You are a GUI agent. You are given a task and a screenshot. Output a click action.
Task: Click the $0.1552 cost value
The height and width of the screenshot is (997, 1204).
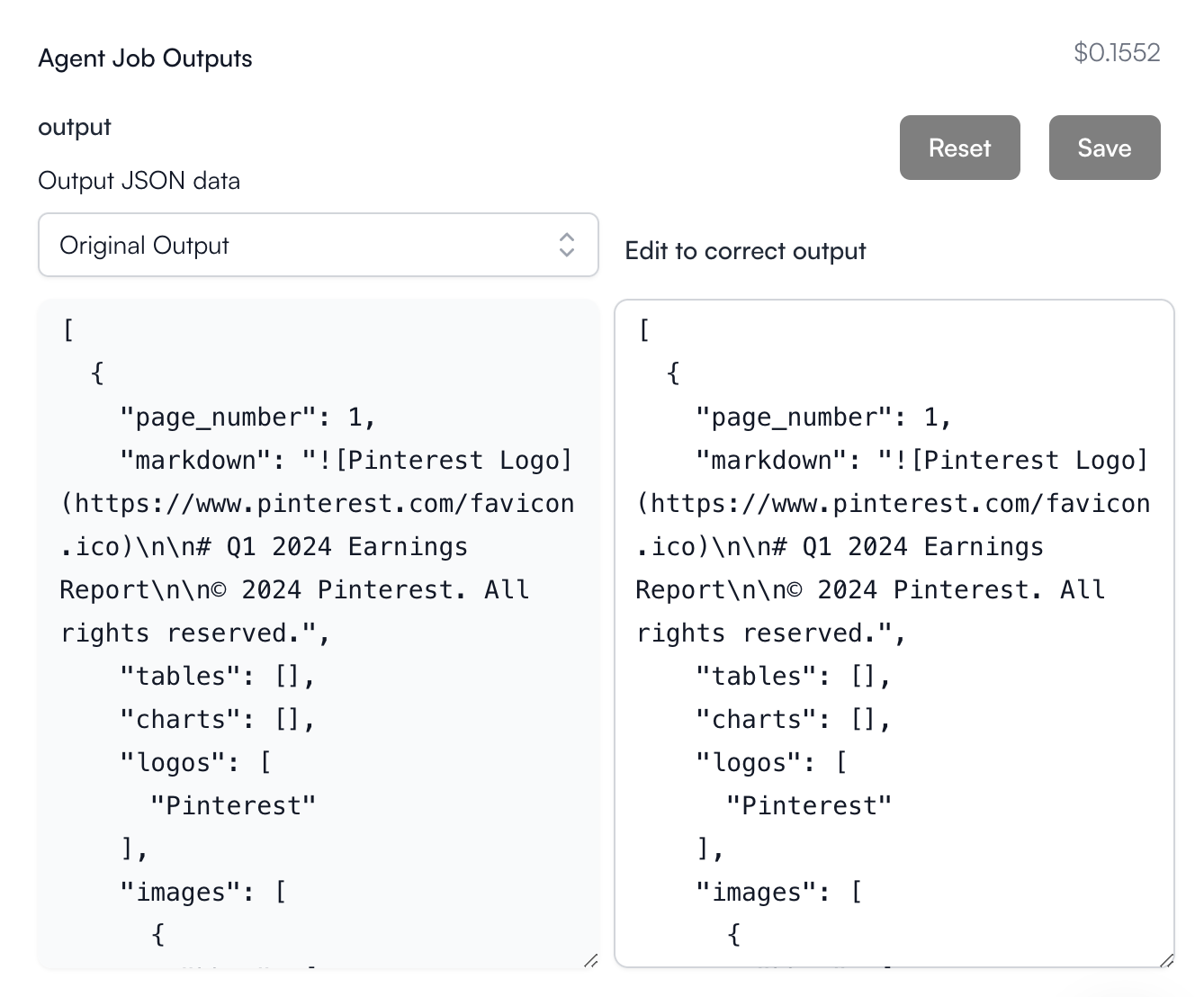tap(1117, 52)
